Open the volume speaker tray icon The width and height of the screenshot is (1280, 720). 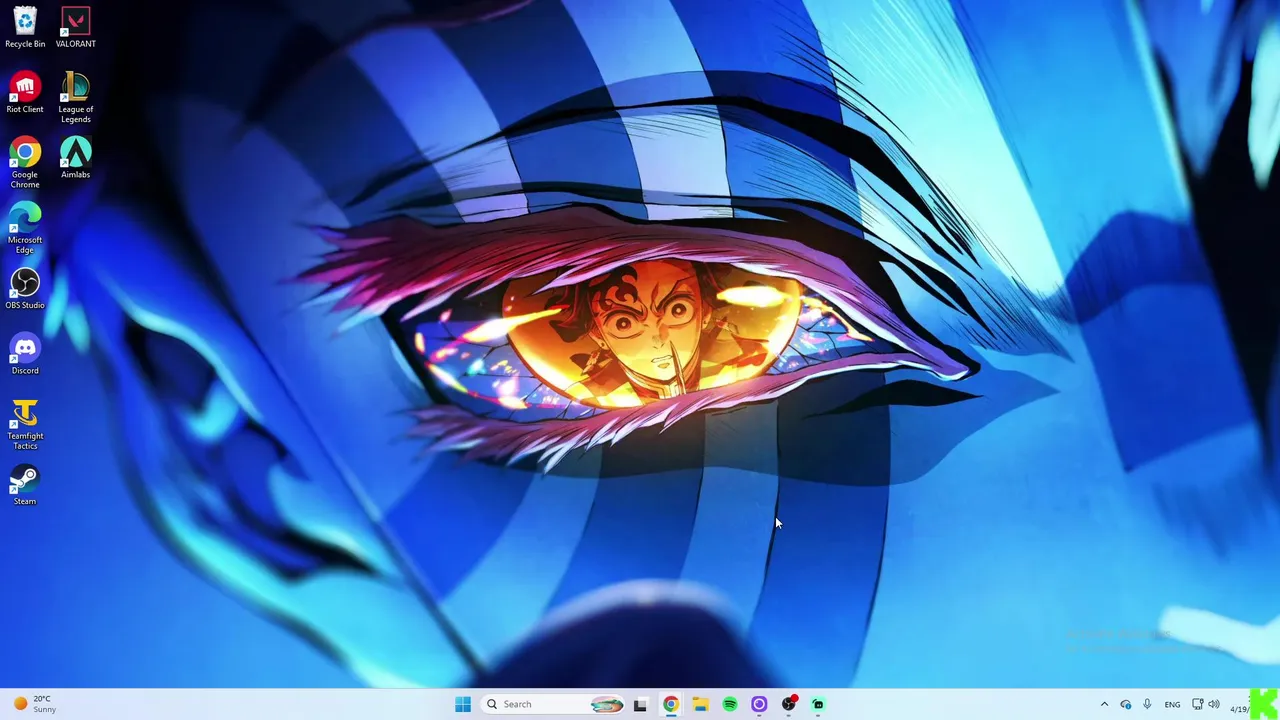click(x=1214, y=704)
